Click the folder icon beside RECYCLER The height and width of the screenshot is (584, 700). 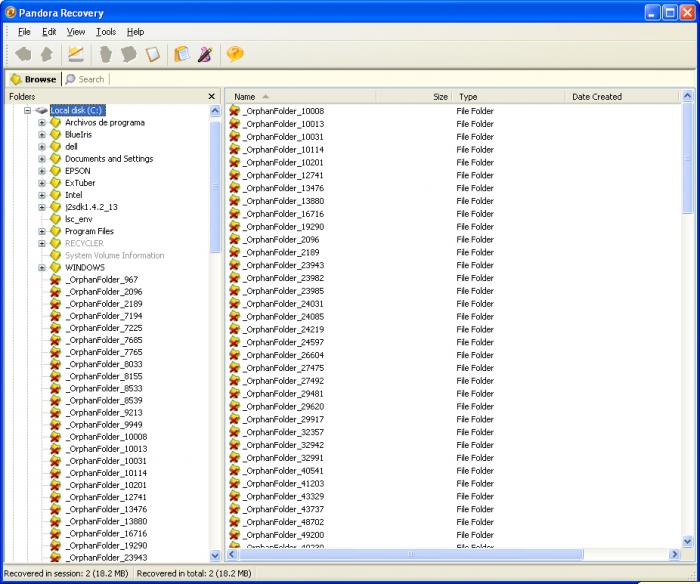(x=55, y=244)
